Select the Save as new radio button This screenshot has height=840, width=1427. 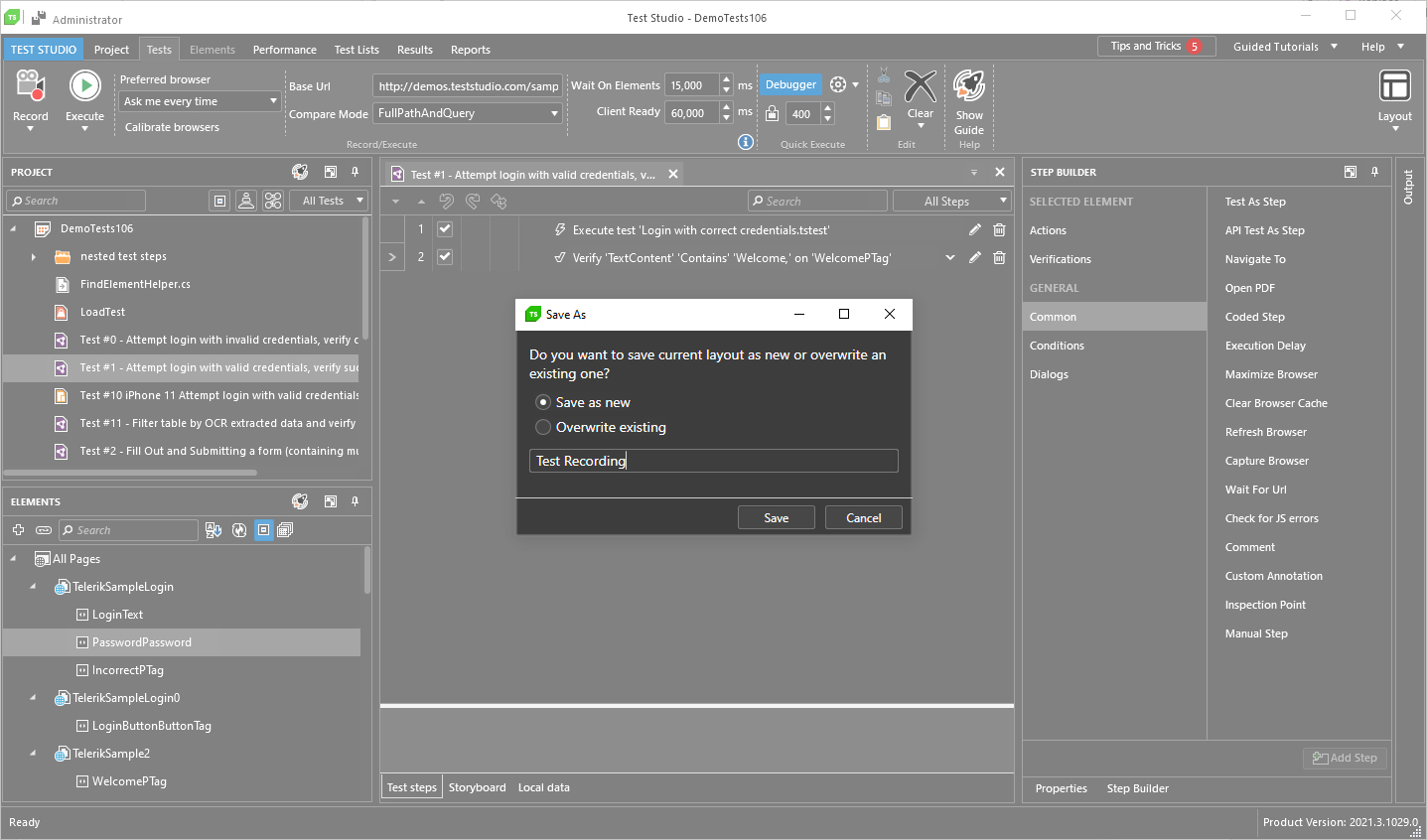point(543,402)
